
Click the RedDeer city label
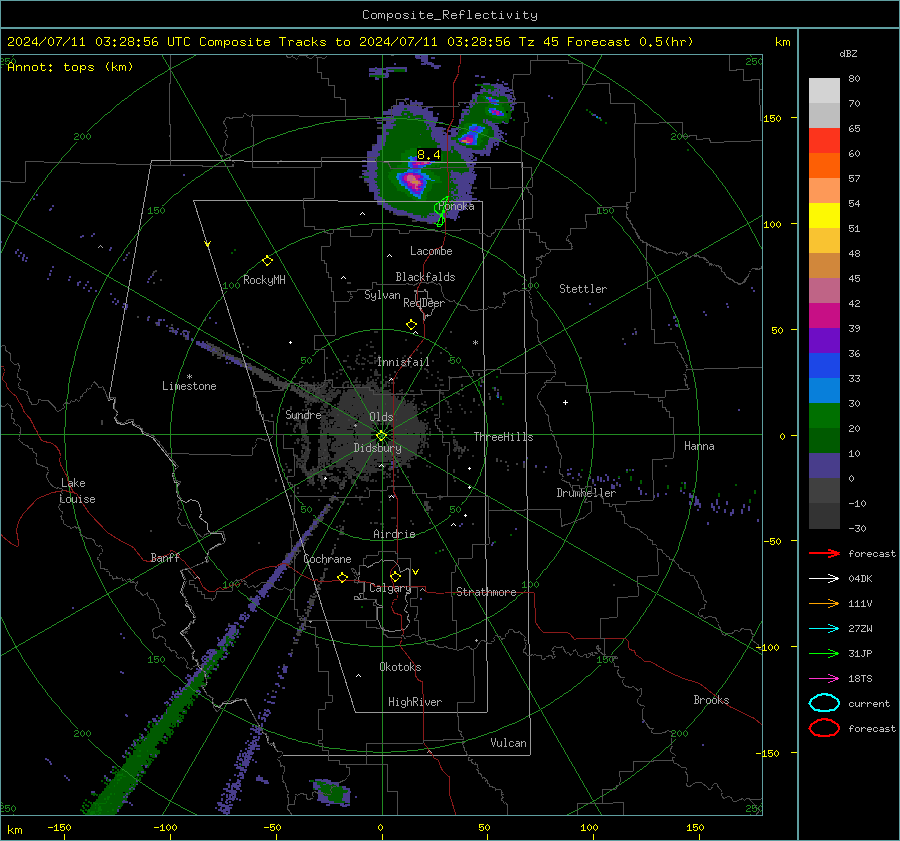point(424,303)
